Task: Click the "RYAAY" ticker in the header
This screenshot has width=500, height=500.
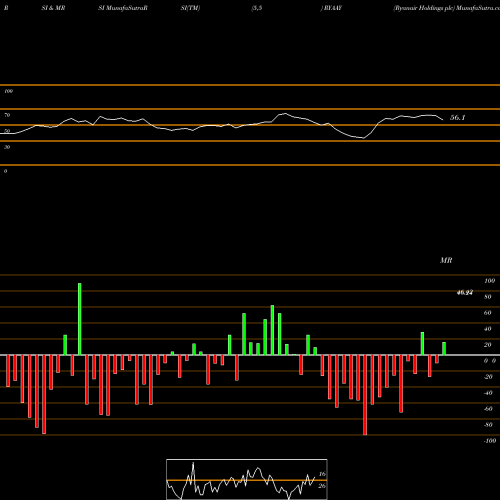Action: point(333,8)
